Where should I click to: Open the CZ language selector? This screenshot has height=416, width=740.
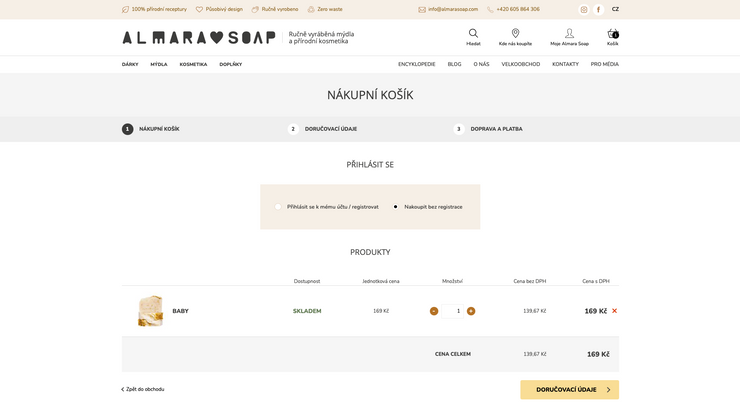615,9
